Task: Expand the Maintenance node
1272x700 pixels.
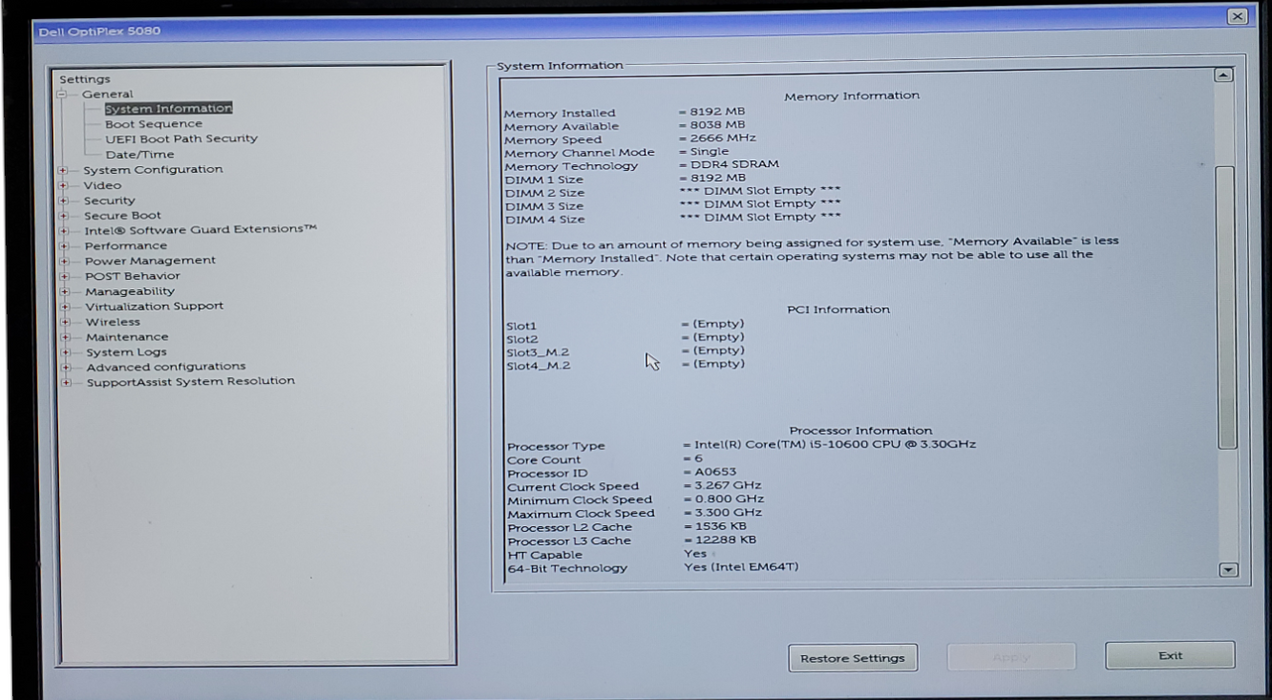Action: (x=65, y=337)
